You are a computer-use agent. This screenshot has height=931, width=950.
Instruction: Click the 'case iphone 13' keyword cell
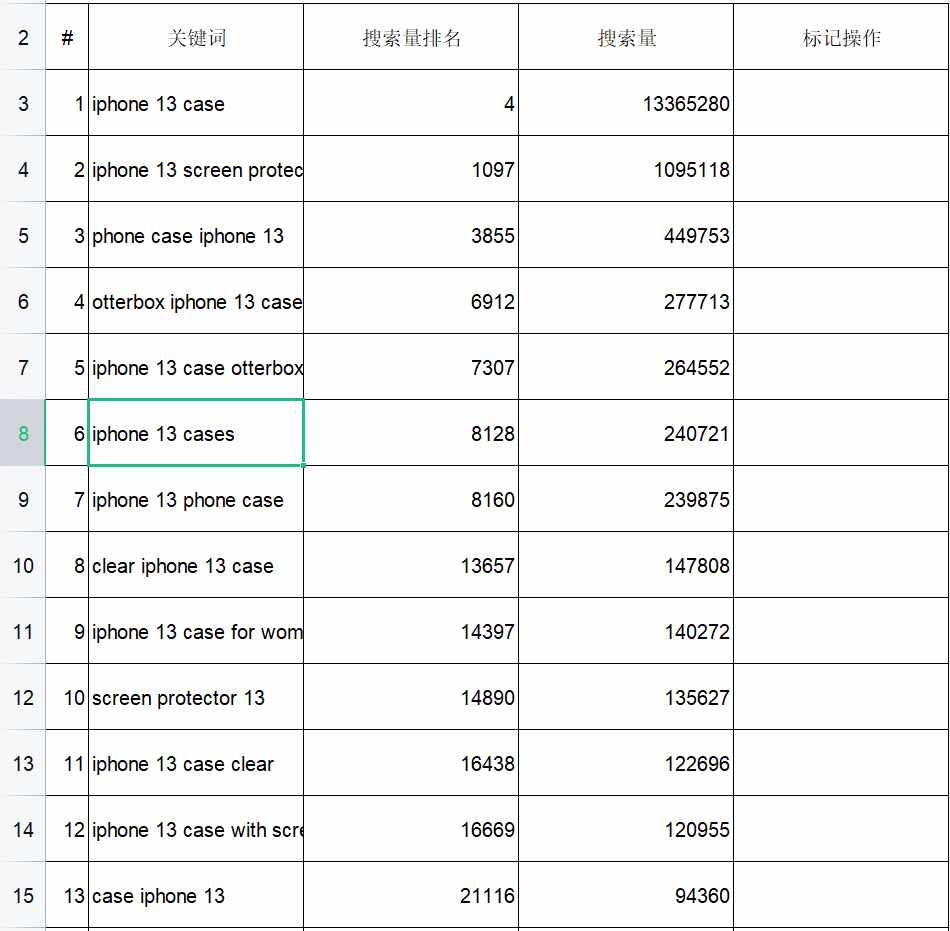[196, 895]
